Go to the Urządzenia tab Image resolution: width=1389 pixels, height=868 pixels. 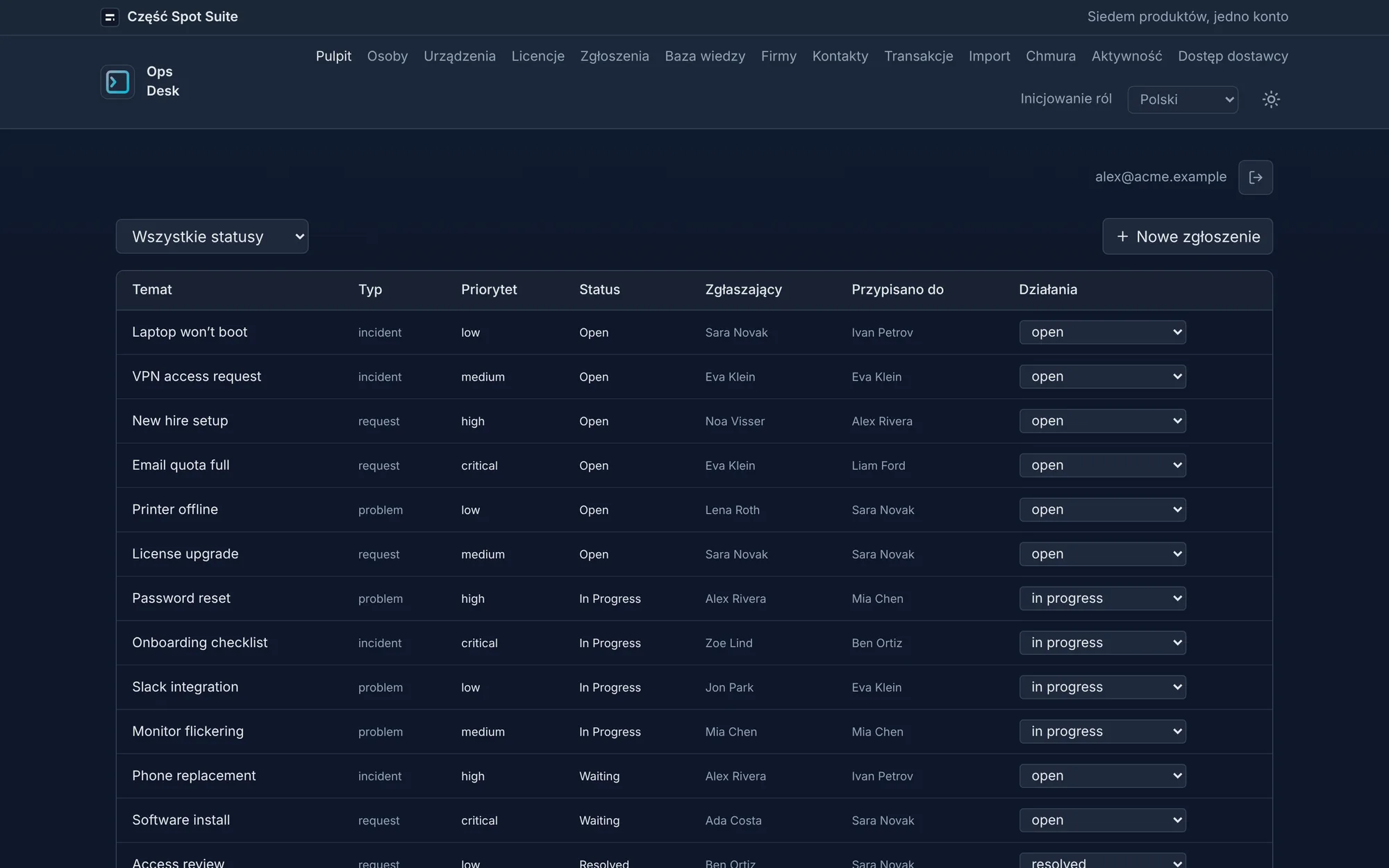(x=460, y=56)
